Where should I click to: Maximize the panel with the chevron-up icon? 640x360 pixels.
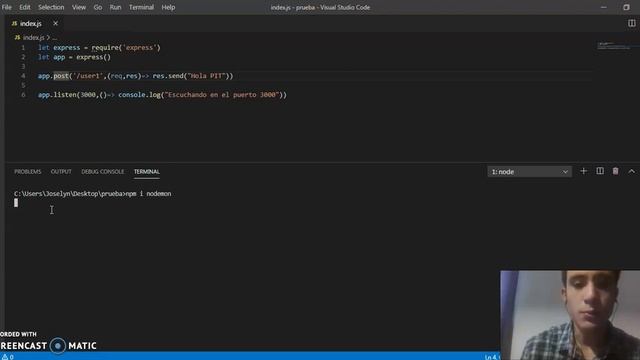click(631, 171)
